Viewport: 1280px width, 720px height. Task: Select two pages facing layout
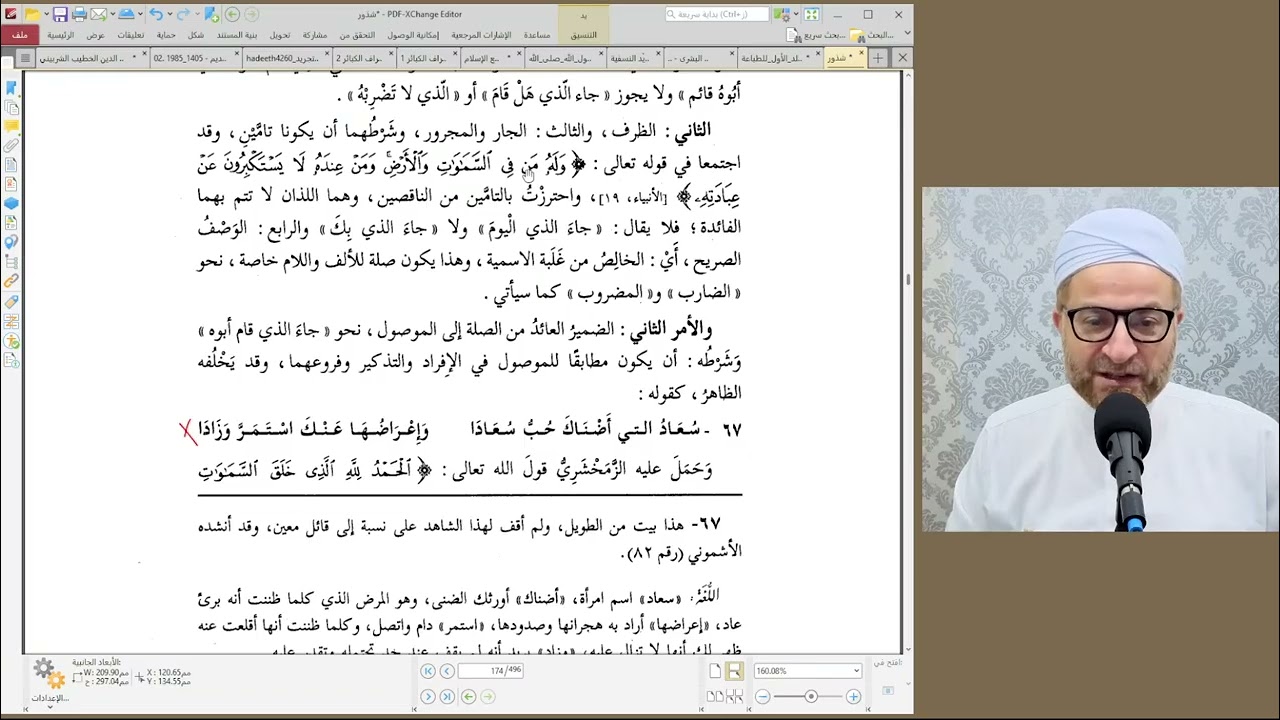point(715,696)
